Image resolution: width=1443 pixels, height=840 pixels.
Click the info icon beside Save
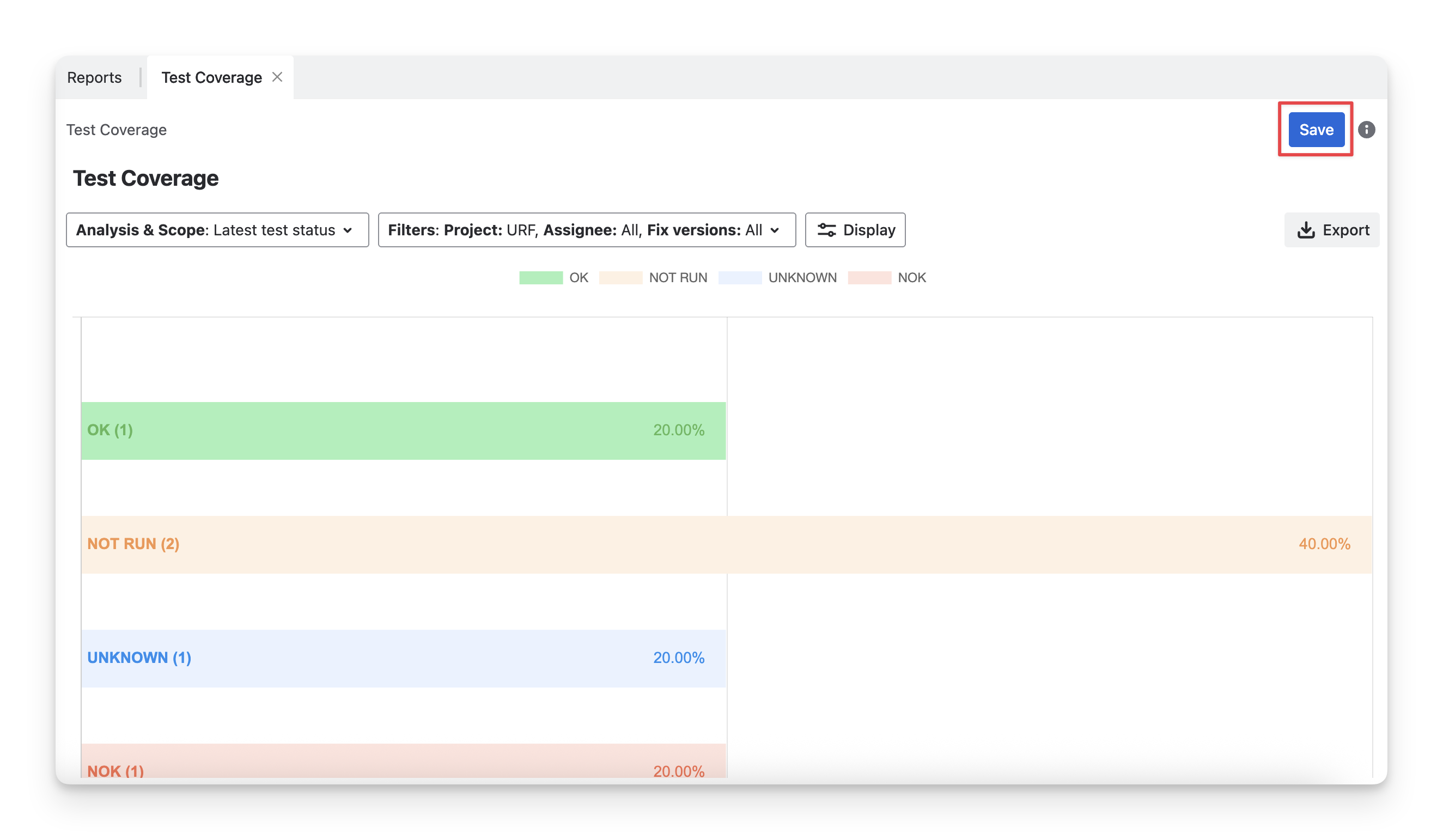(x=1366, y=130)
